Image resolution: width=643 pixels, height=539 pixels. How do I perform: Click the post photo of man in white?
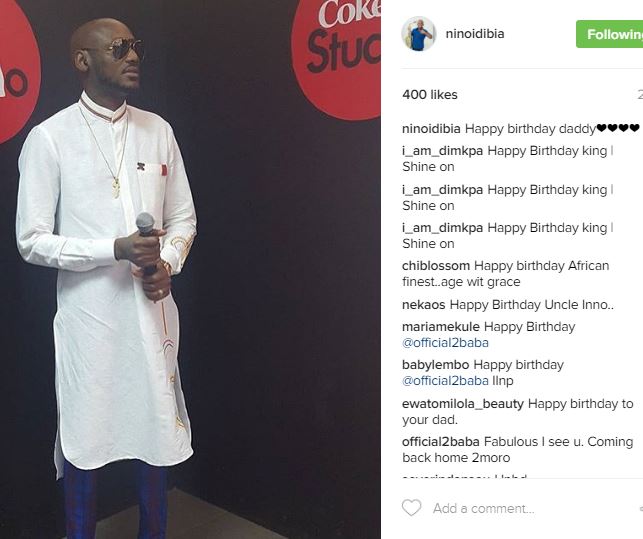coord(190,270)
